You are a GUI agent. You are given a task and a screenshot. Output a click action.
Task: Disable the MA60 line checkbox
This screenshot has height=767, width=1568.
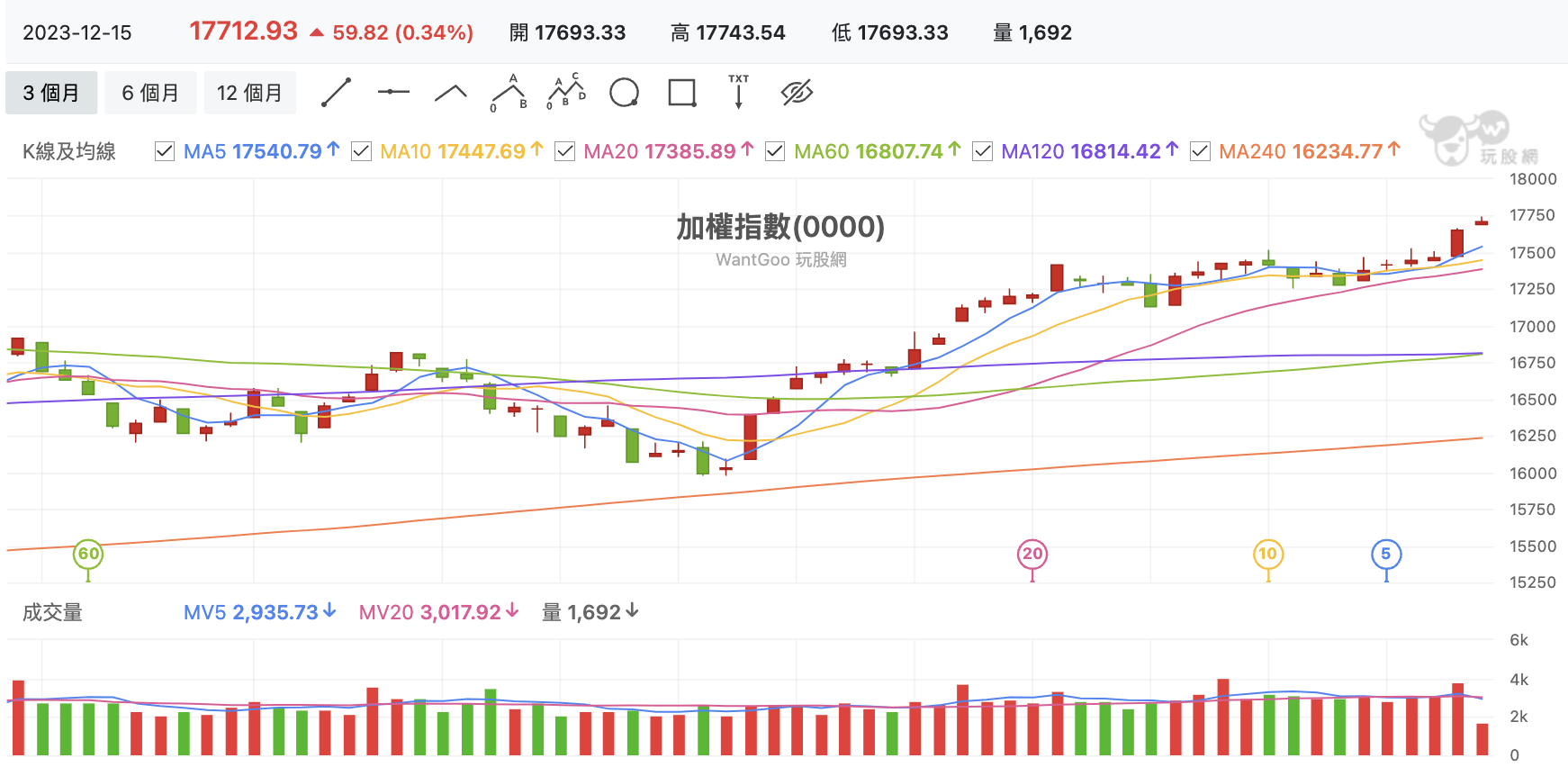(774, 151)
